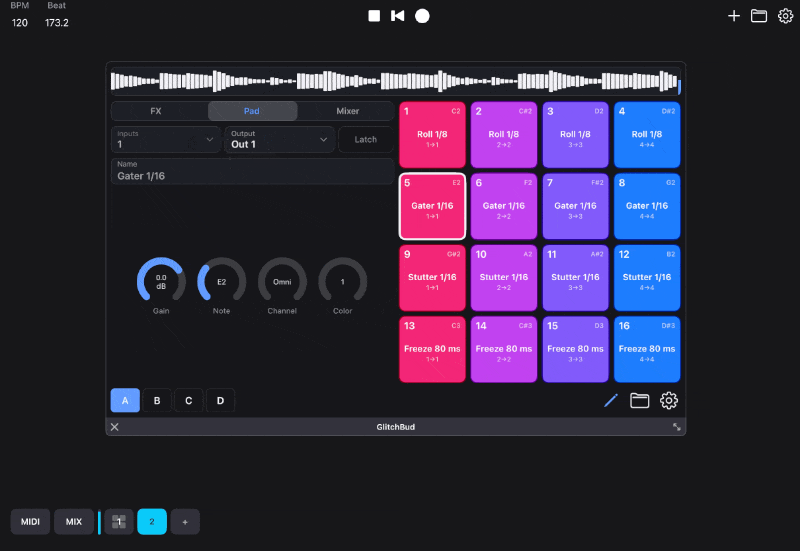Select pad 6 Gater 1/16
The height and width of the screenshot is (551, 800).
(504, 206)
